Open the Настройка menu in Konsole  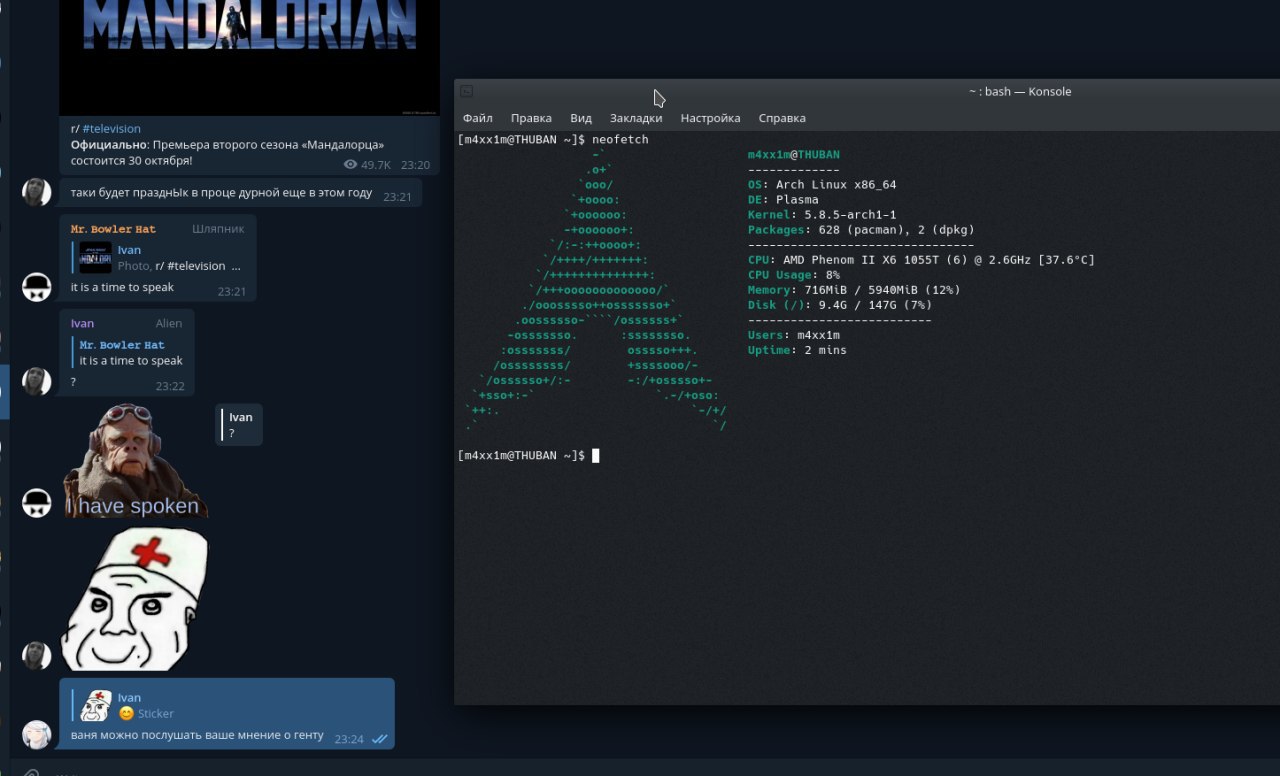pyautogui.click(x=710, y=118)
